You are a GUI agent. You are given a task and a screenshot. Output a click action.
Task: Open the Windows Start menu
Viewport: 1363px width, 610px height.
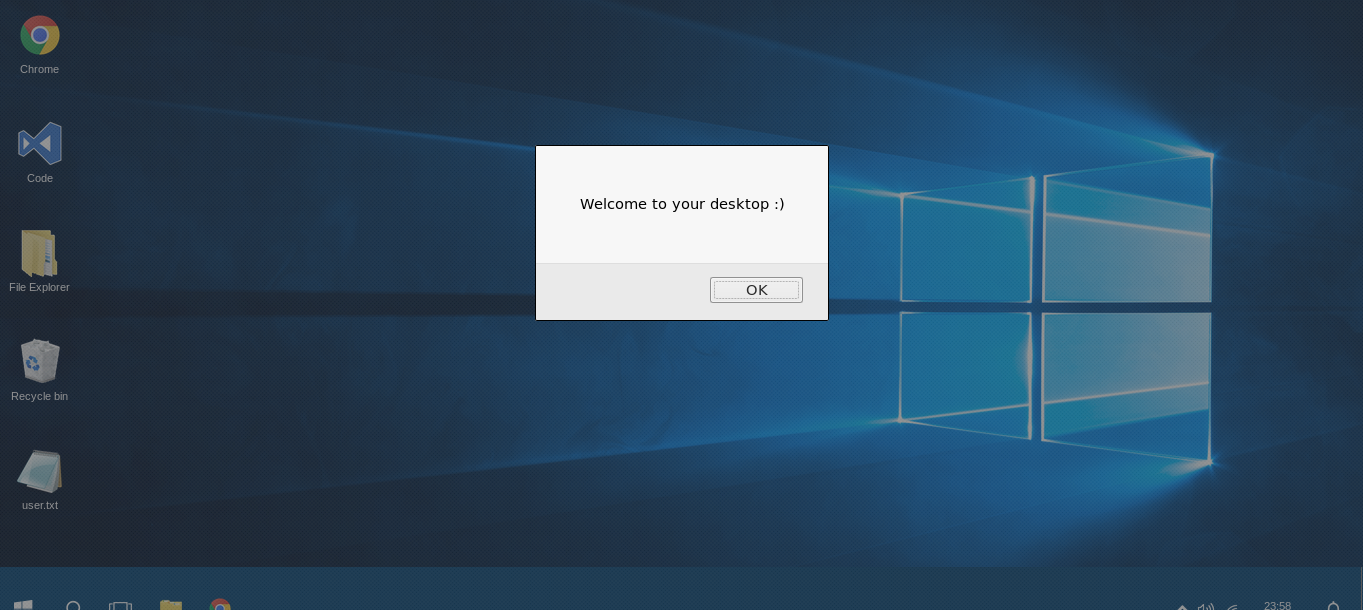point(23,604)
